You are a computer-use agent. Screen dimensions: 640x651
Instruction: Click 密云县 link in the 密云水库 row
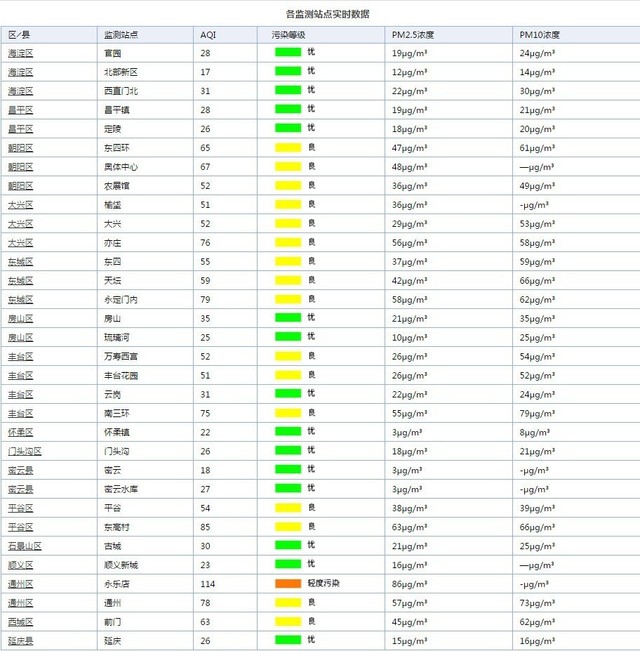(21, 489)
